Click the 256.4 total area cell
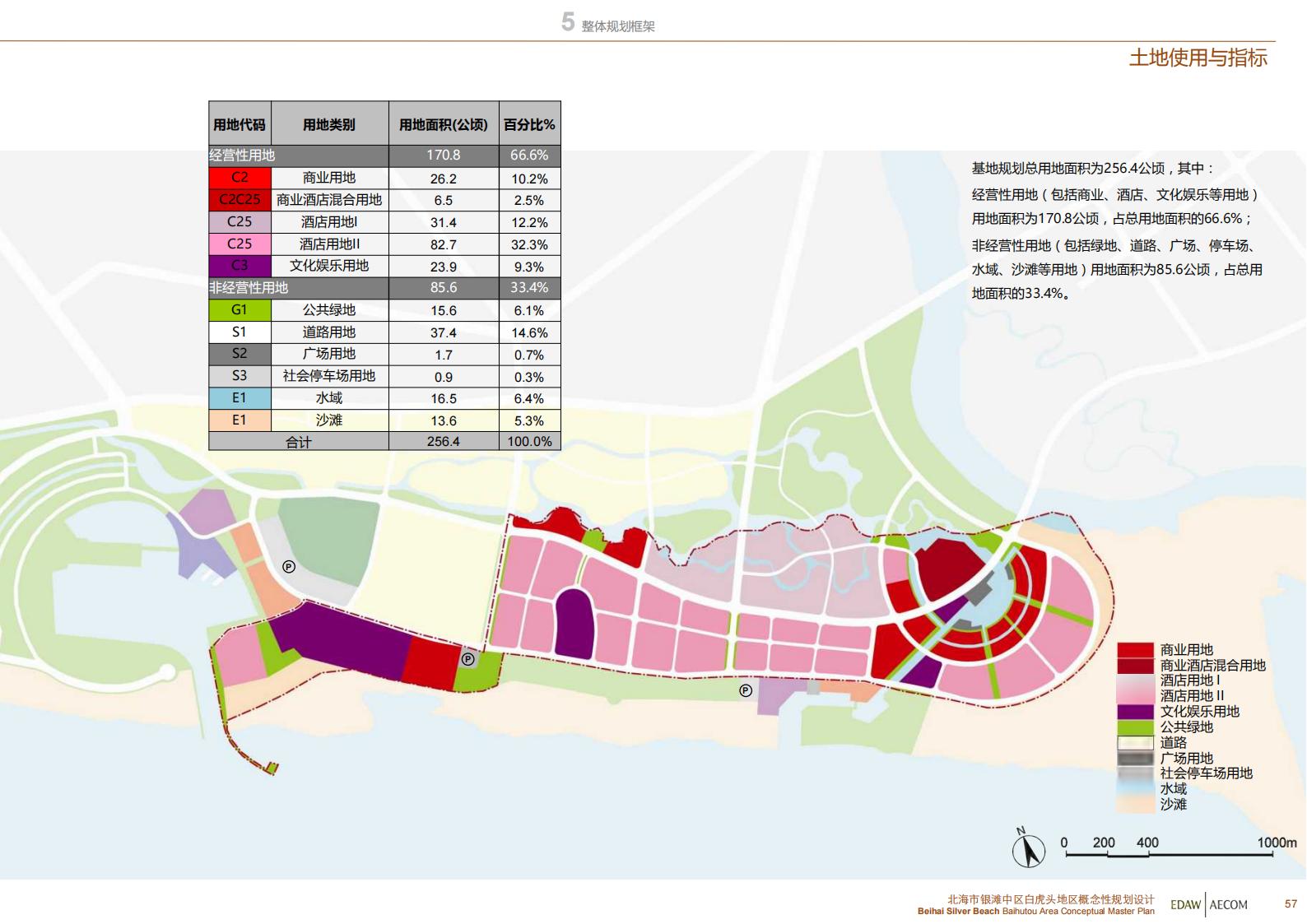The width and height of the screenshot is (1307, 924). (444, 442)
